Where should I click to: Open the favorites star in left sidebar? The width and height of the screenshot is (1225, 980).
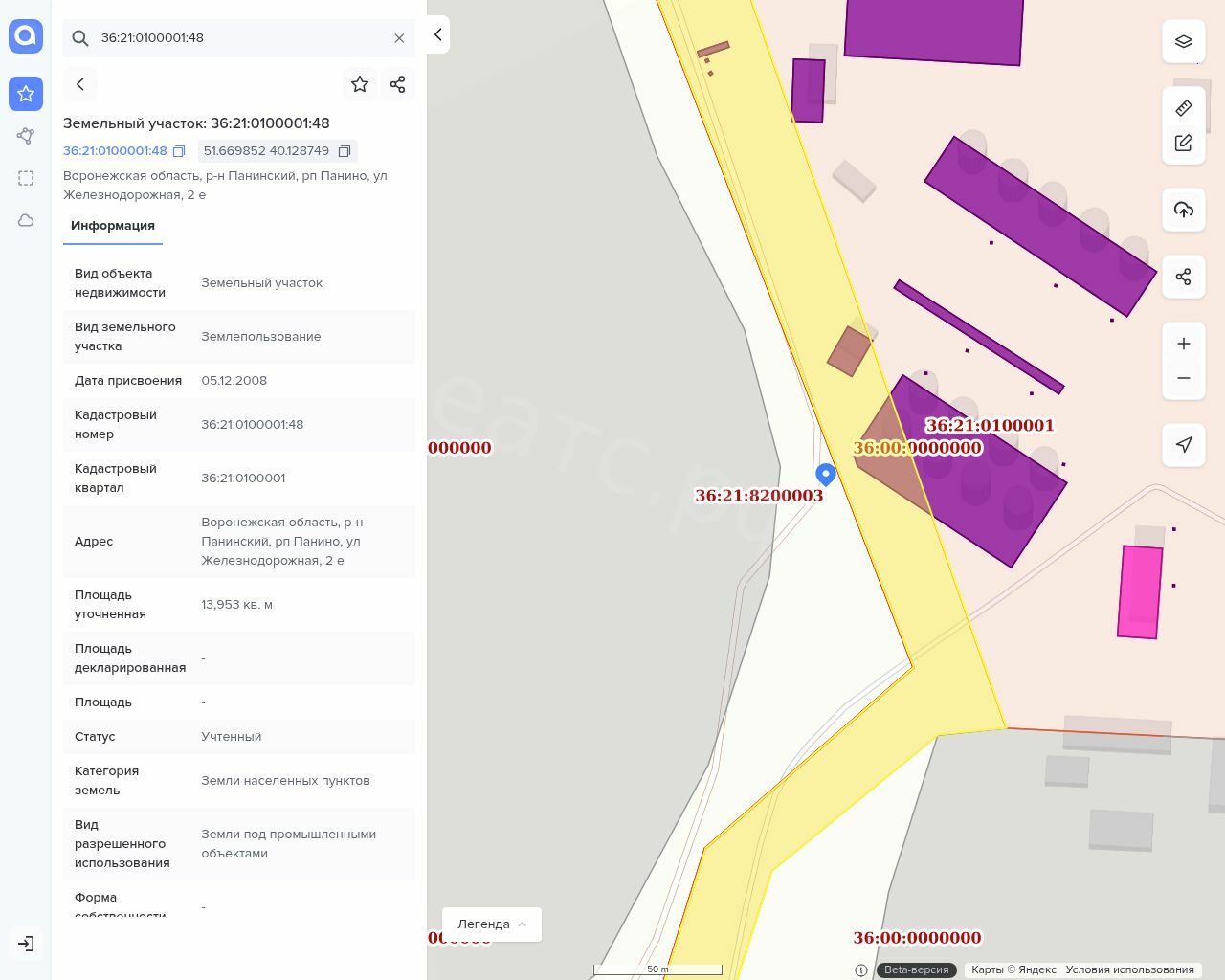(x=26, y=94)
